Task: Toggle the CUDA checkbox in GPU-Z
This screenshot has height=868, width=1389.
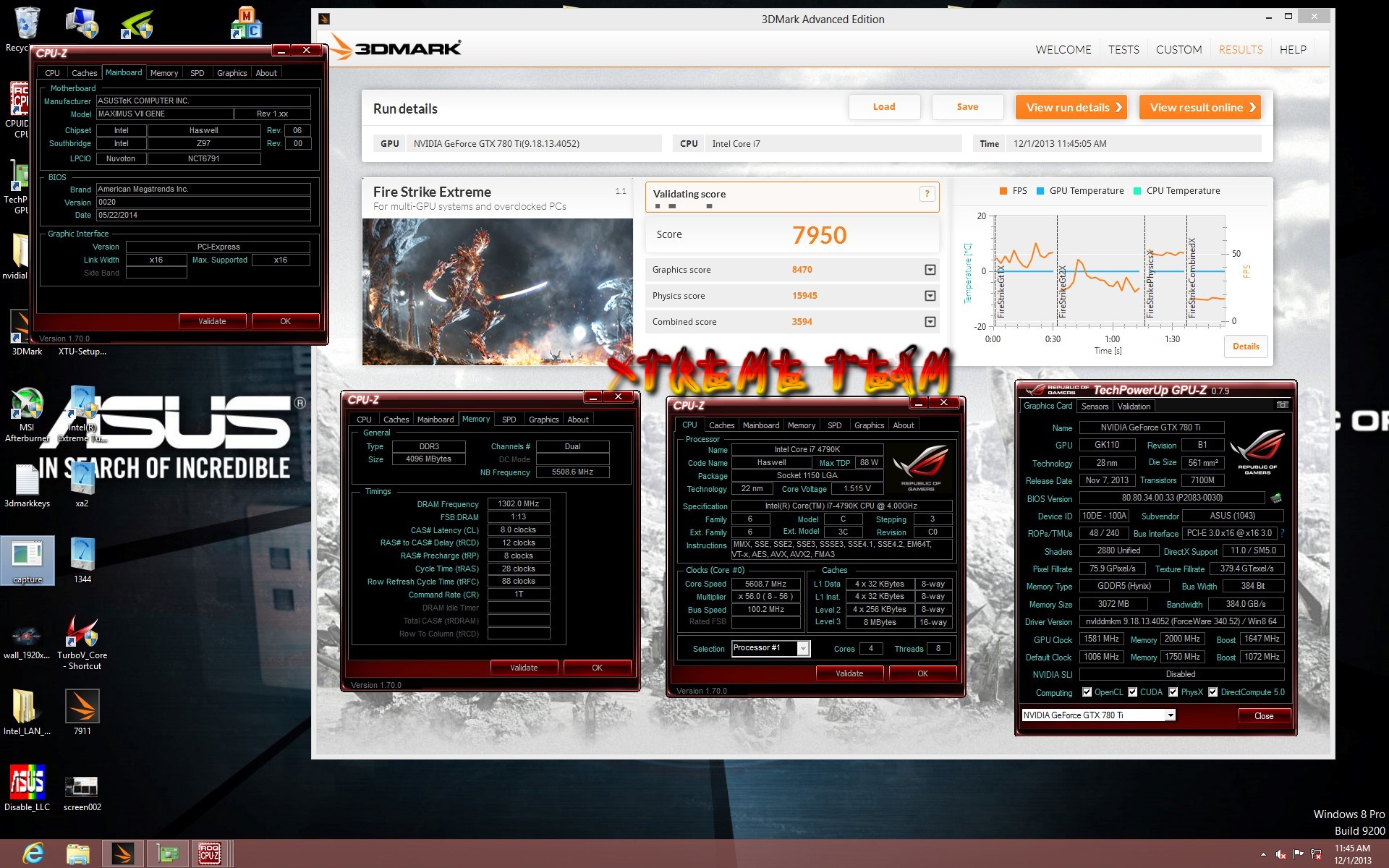Action: coord(1133,692)
